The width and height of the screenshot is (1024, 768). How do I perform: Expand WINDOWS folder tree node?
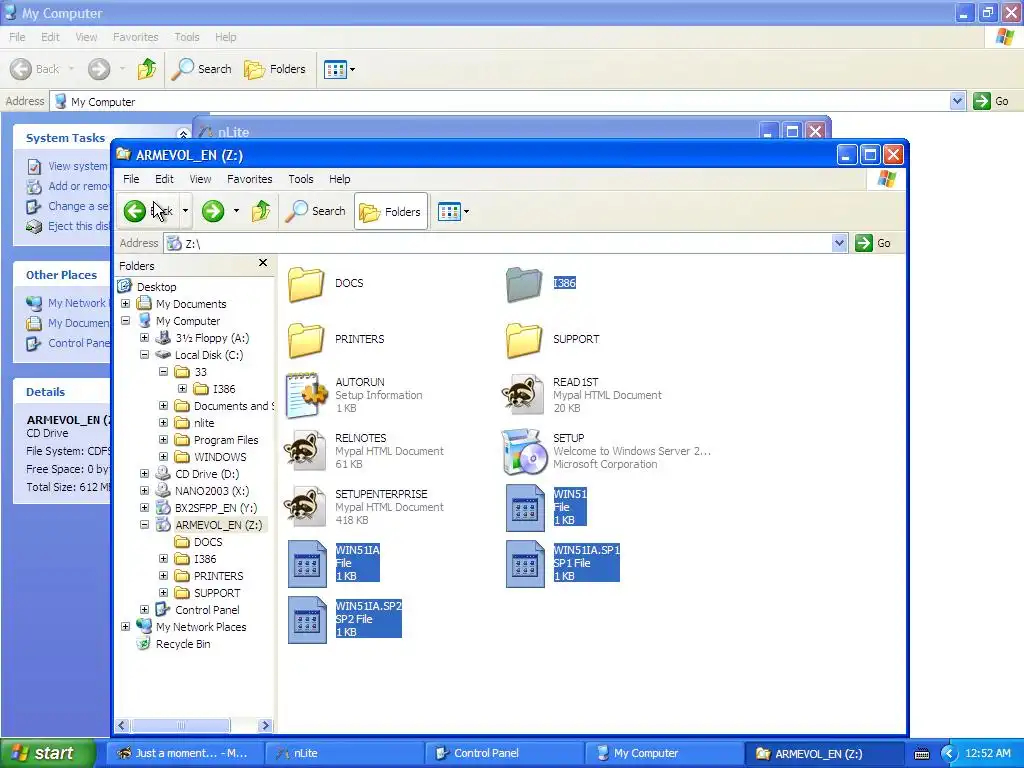[163, 456]
